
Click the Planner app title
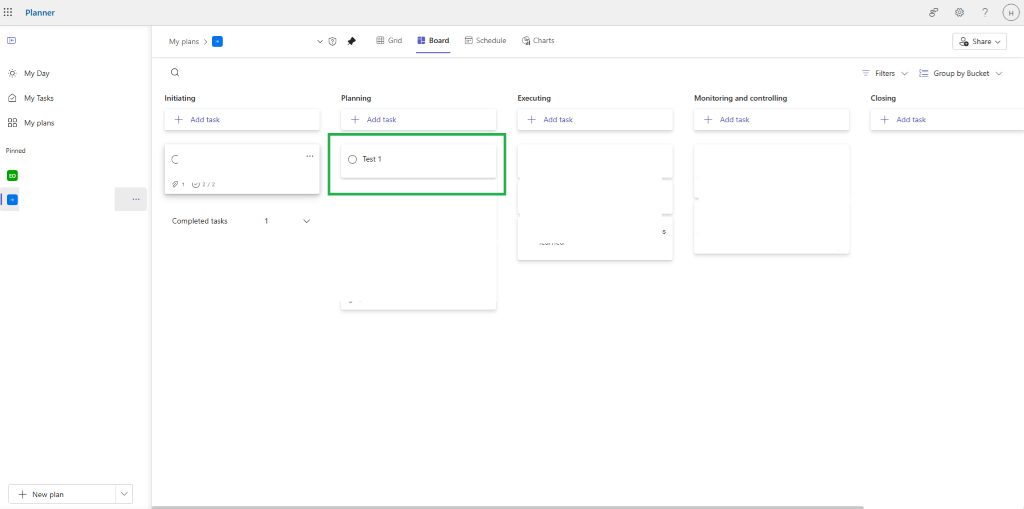tap(40, 12)
